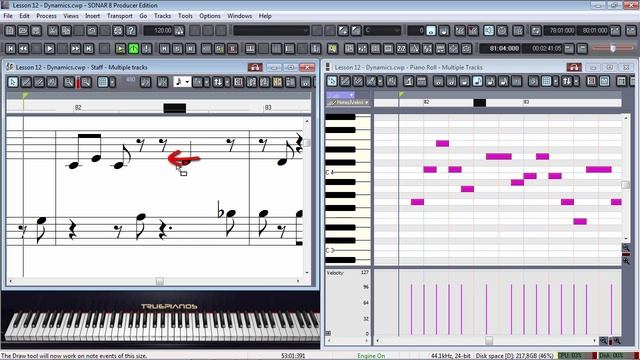Open a project with folder icon

click(23, 31)
